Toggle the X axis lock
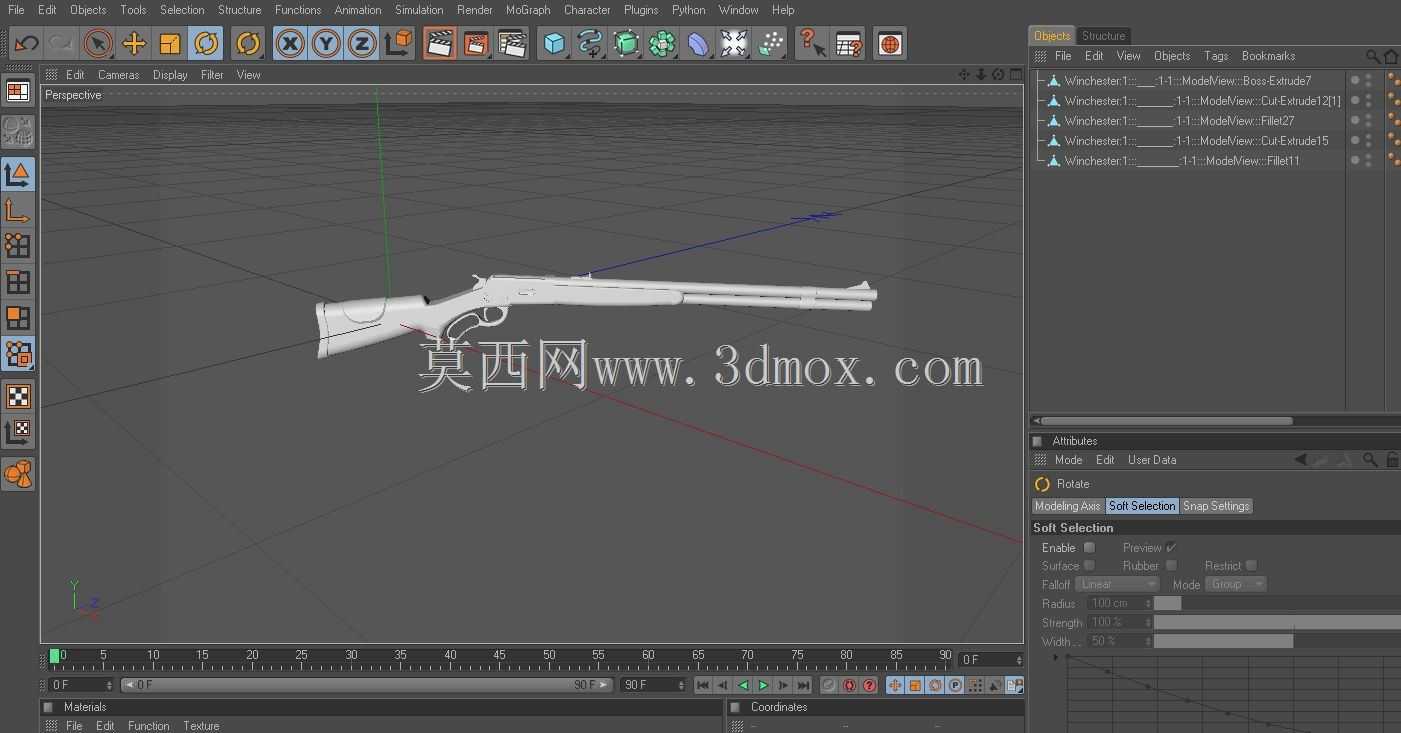This screenshot has height=733, width=1401. pyautogui.click(x=290, y=43)
